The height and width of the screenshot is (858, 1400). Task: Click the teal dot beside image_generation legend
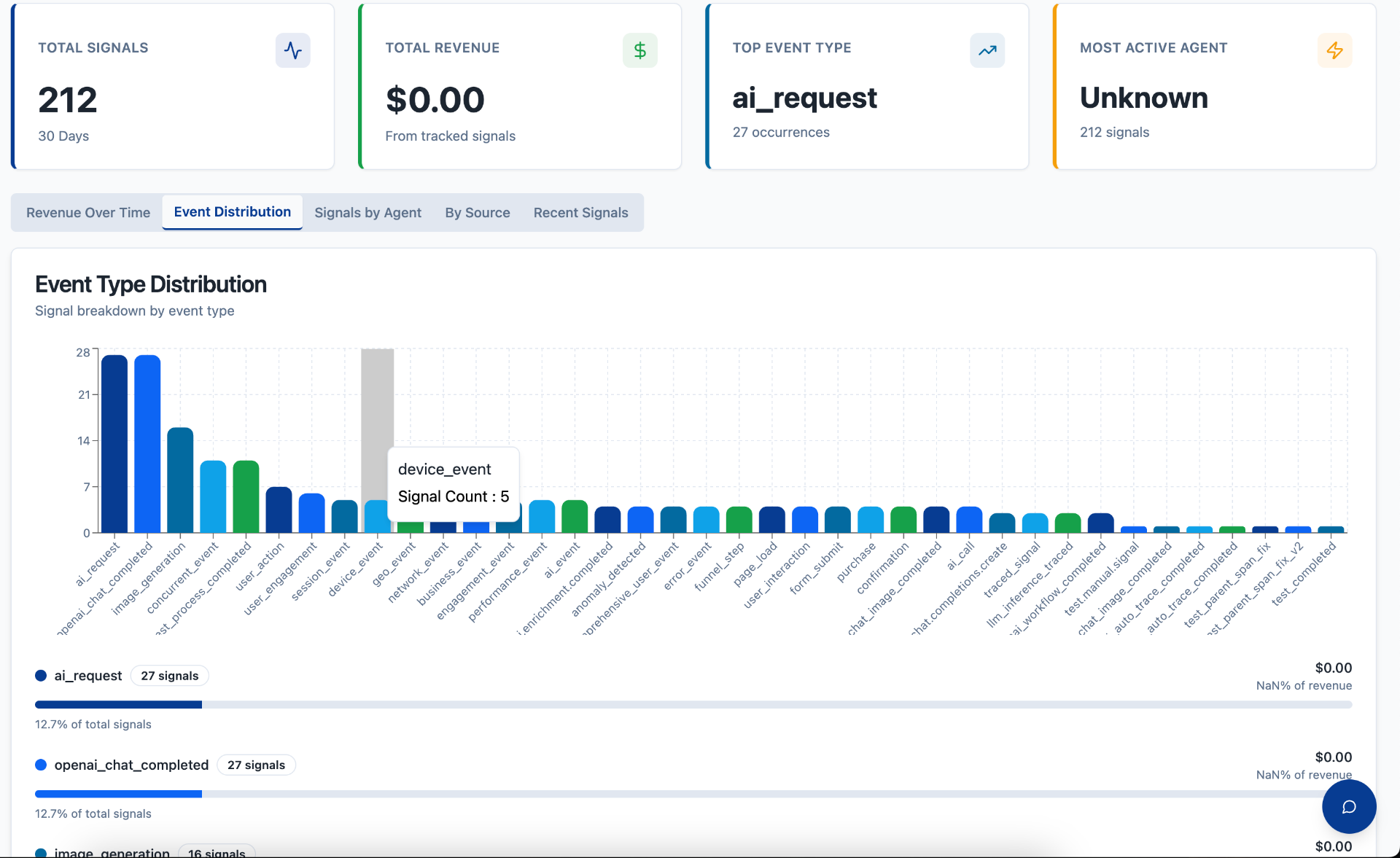41,853
